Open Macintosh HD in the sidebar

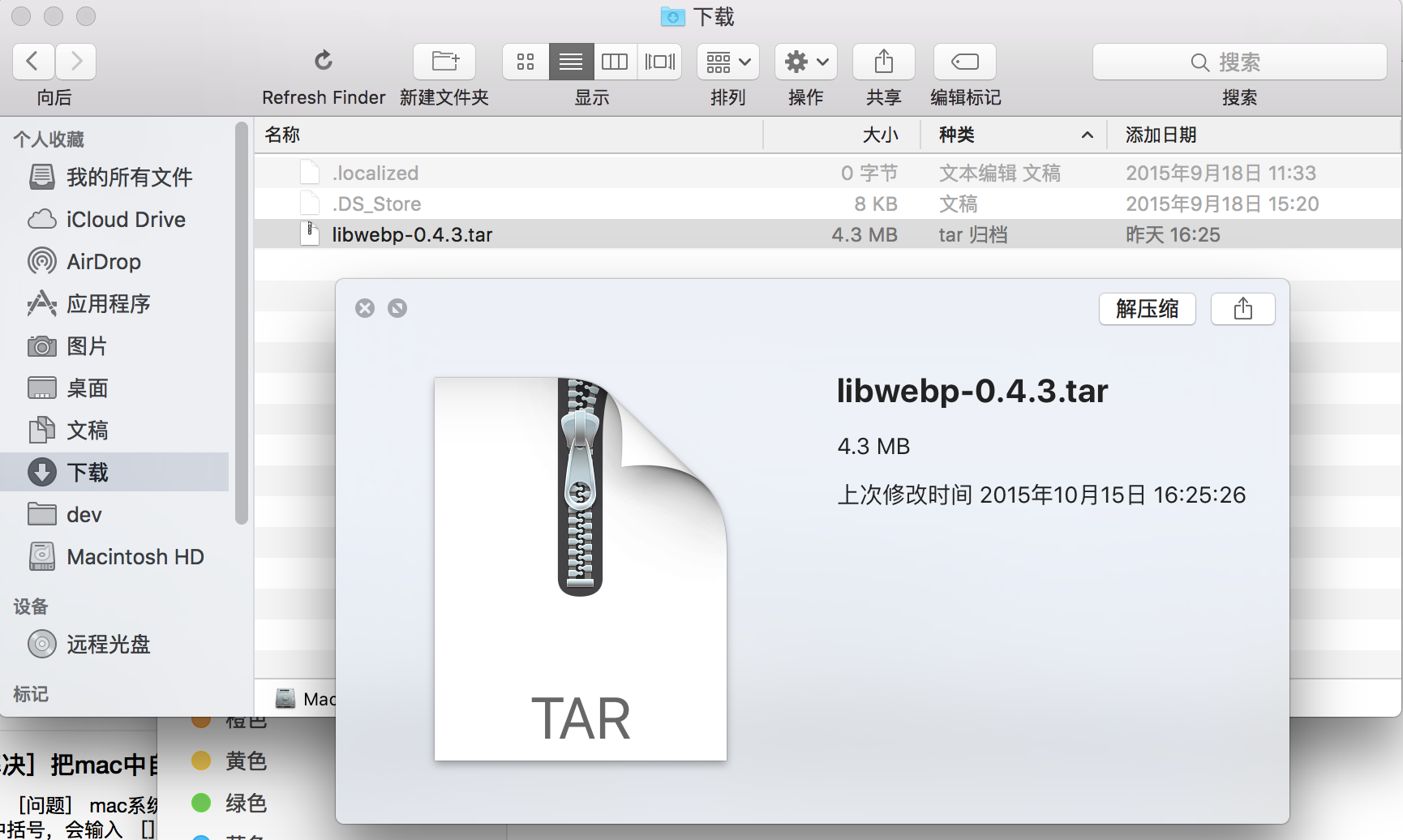click(x=114, y=556)
